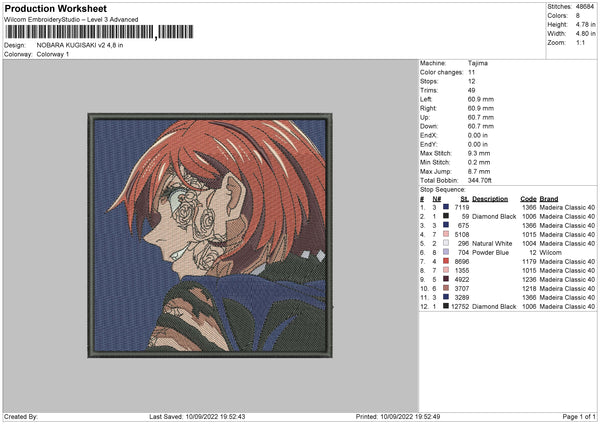This screenshot has width=600, height=424.
Task: Click the embroidered design preview image
Action: tap(210, 235)
